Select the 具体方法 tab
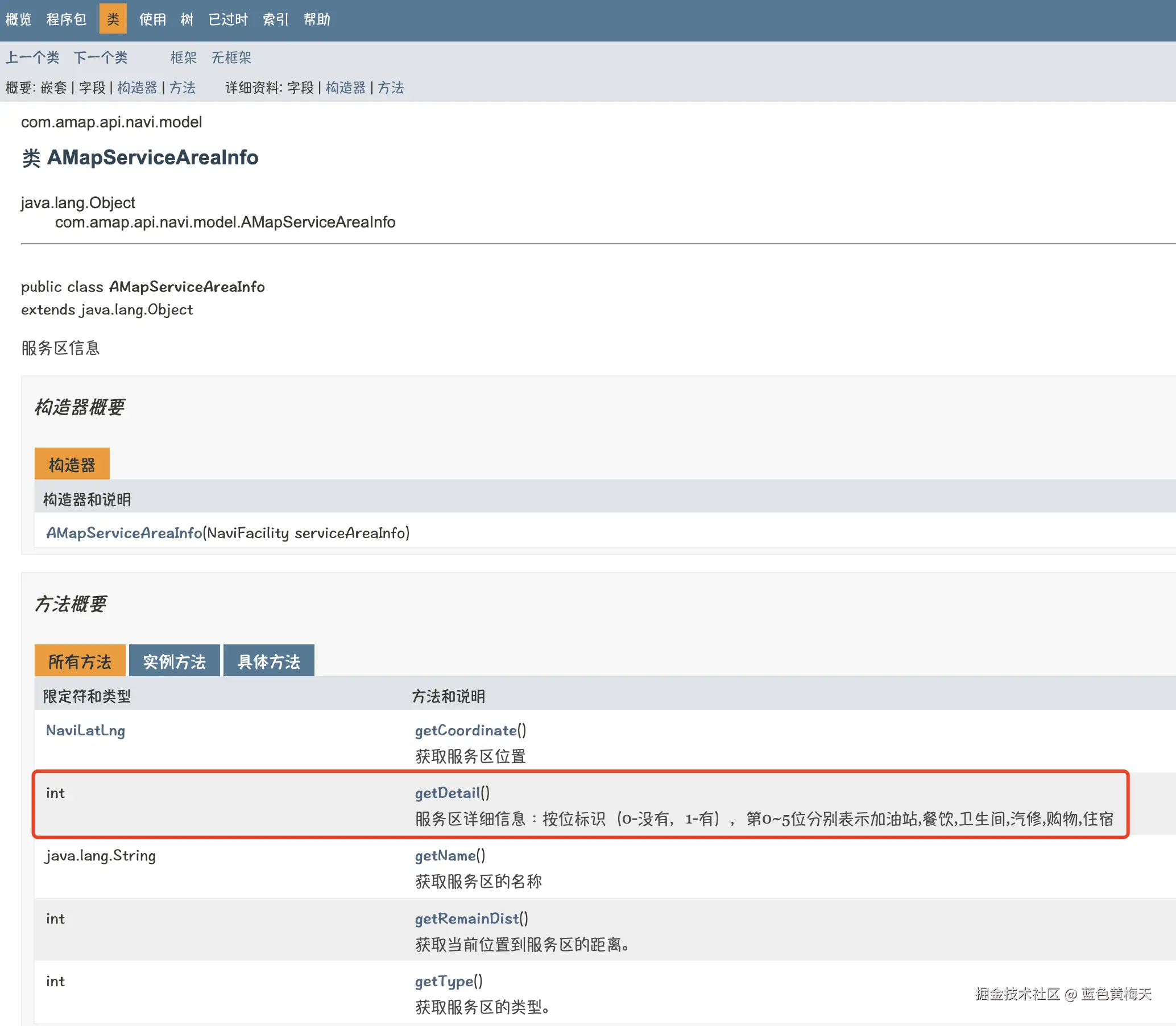This screenshot has width=1176, height=1026. pos(268,661)
